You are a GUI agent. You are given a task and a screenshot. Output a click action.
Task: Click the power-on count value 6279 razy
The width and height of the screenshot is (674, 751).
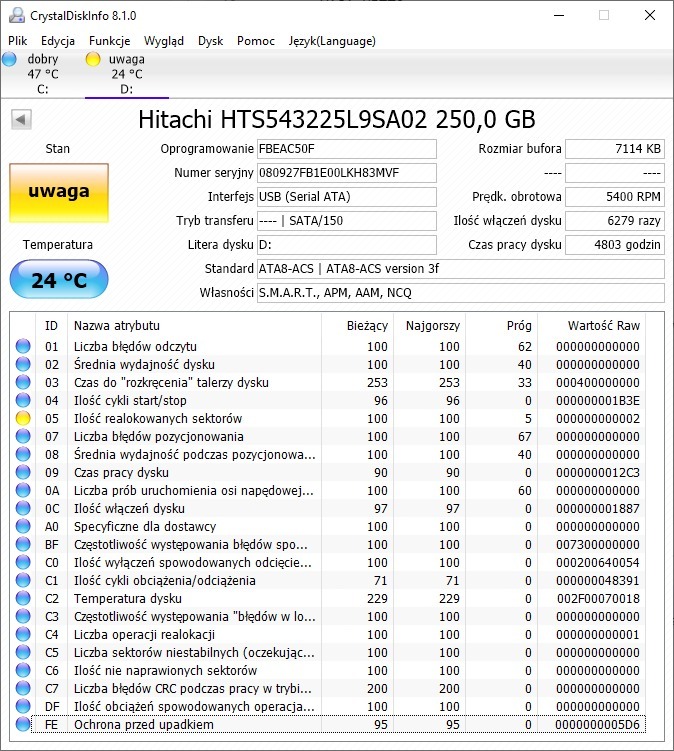point(615,221)
